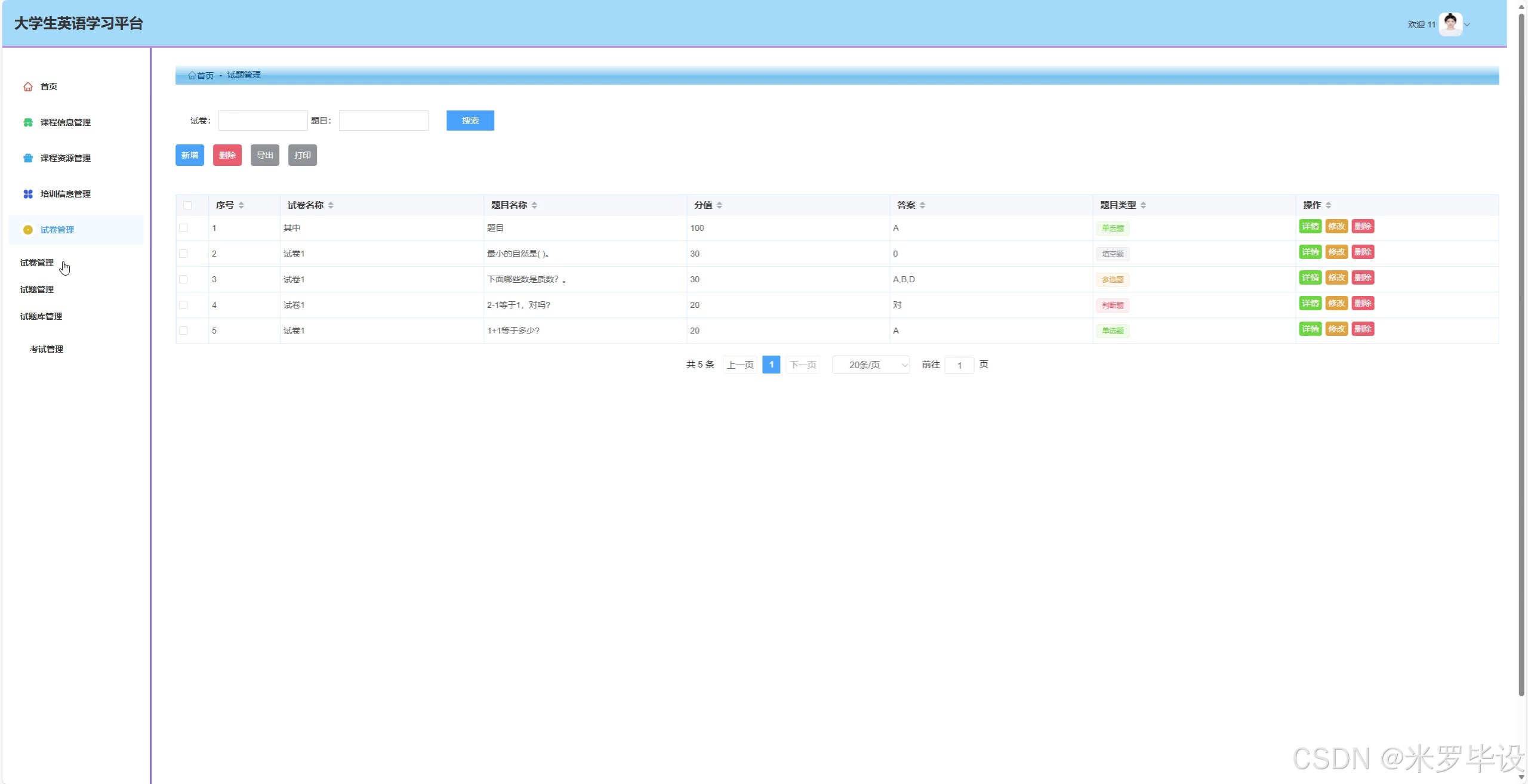
Task: Click the 新增 button
Action: coord(190,155)
